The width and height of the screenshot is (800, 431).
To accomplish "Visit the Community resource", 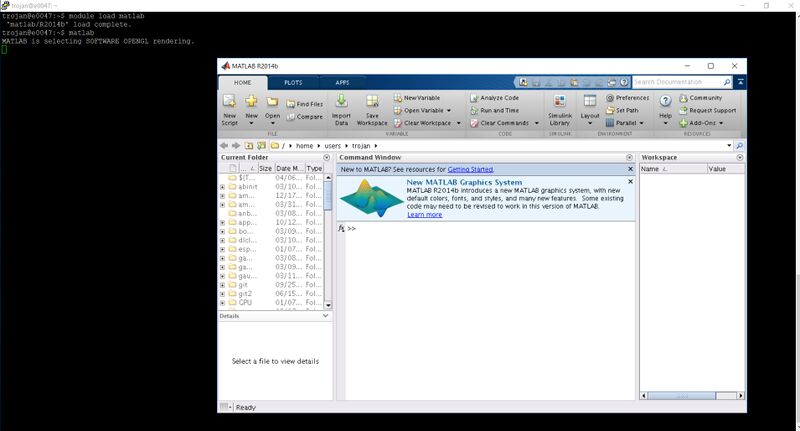I will (x=701, y=97).
